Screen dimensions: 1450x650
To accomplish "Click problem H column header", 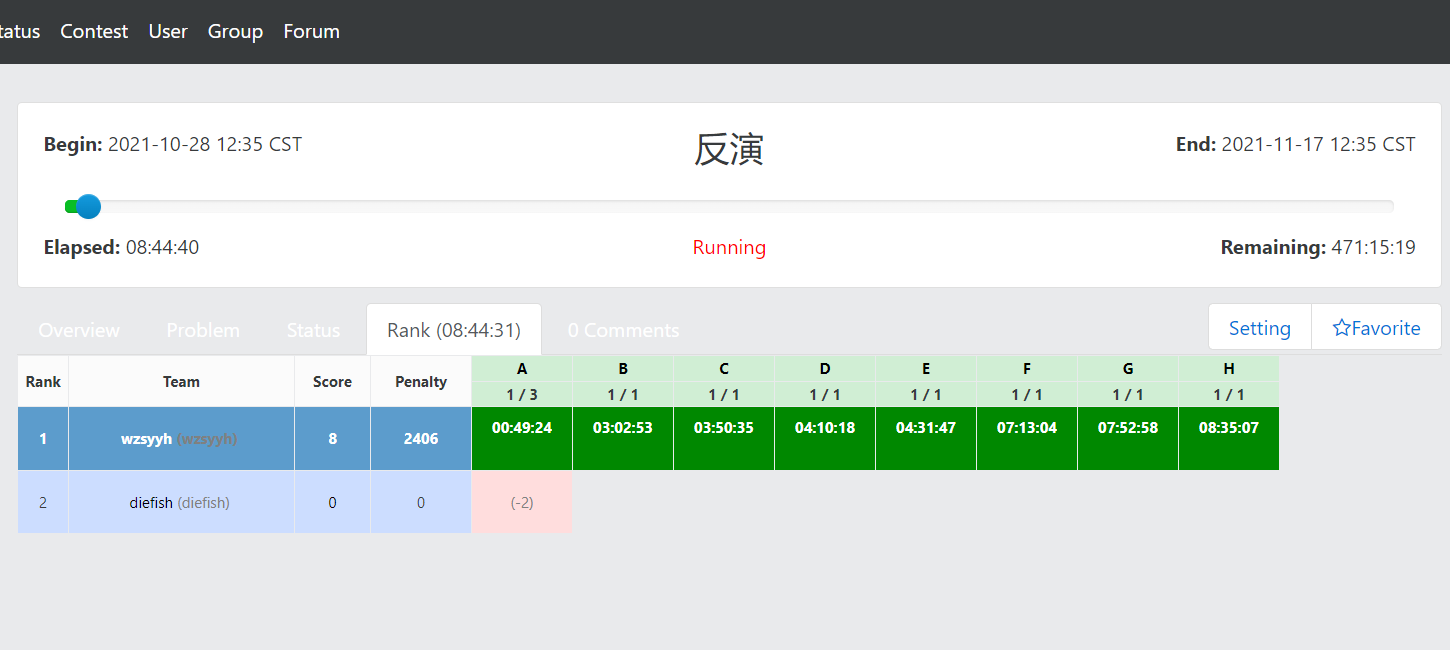I will pyautogui.click(x=1228, y=369).
